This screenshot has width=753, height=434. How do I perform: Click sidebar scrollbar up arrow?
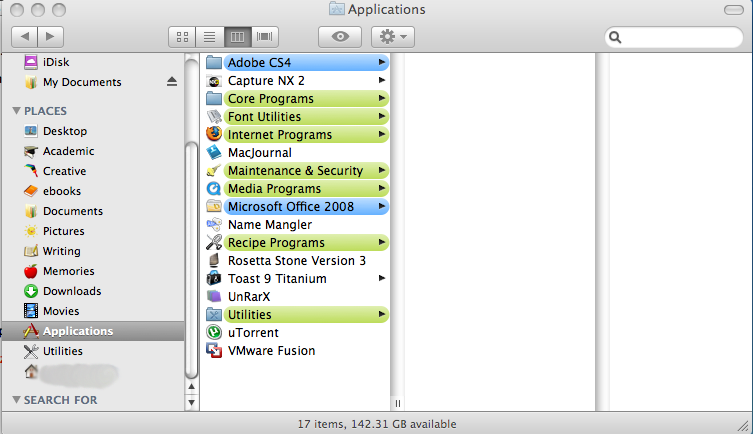(x=192, y=386)
